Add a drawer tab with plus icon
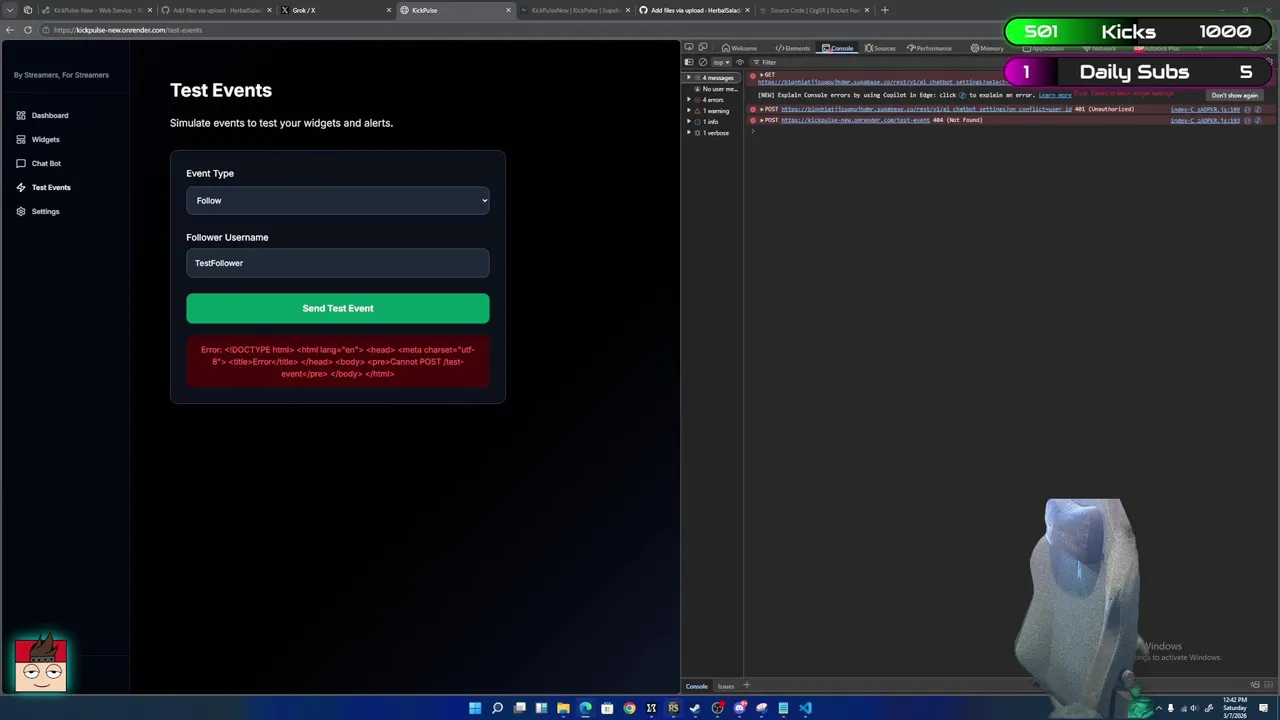1280x720 pixels. pyautogui.click(x=746, y=686)
